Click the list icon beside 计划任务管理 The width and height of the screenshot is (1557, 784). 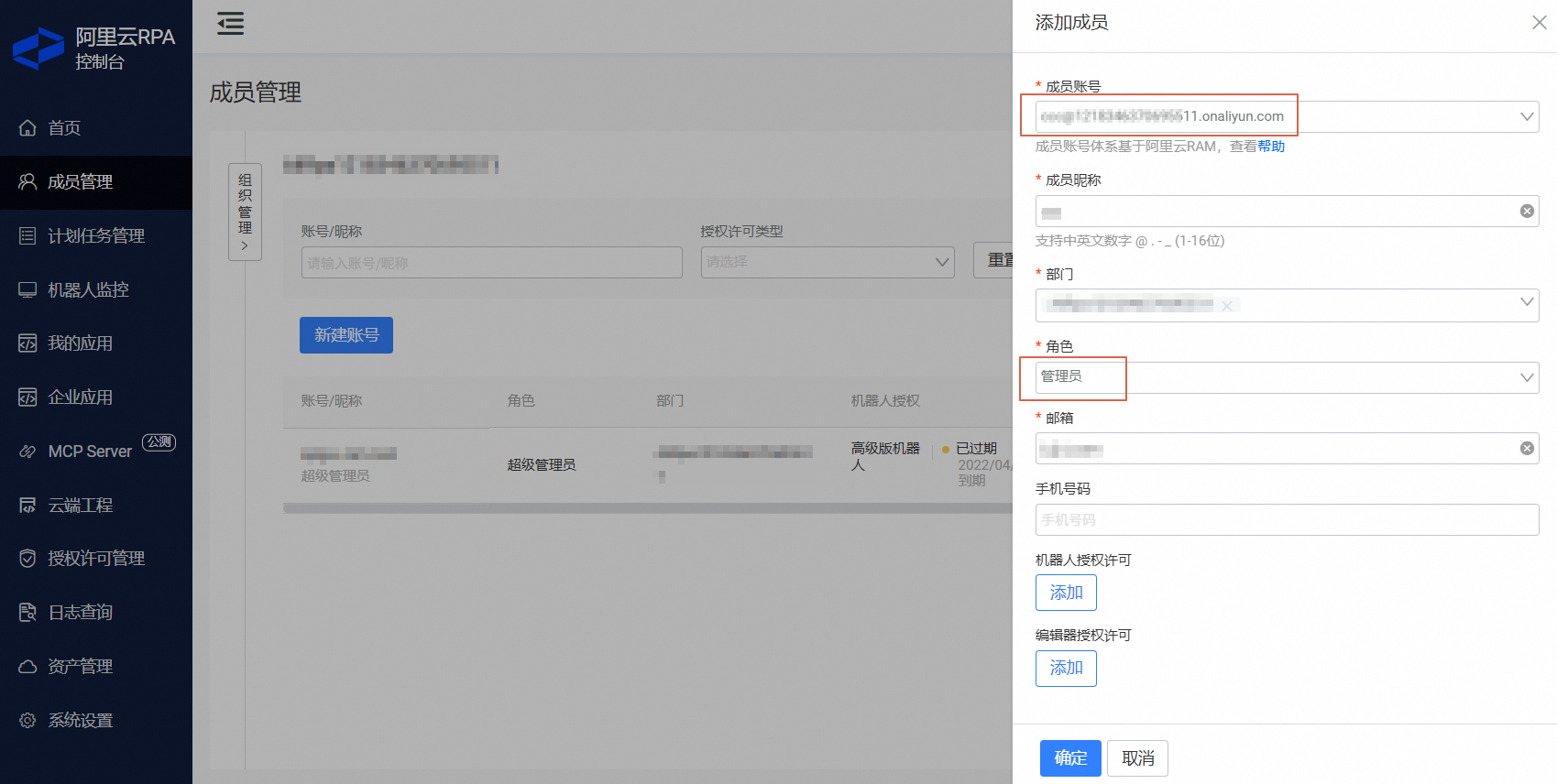(27, 235)
